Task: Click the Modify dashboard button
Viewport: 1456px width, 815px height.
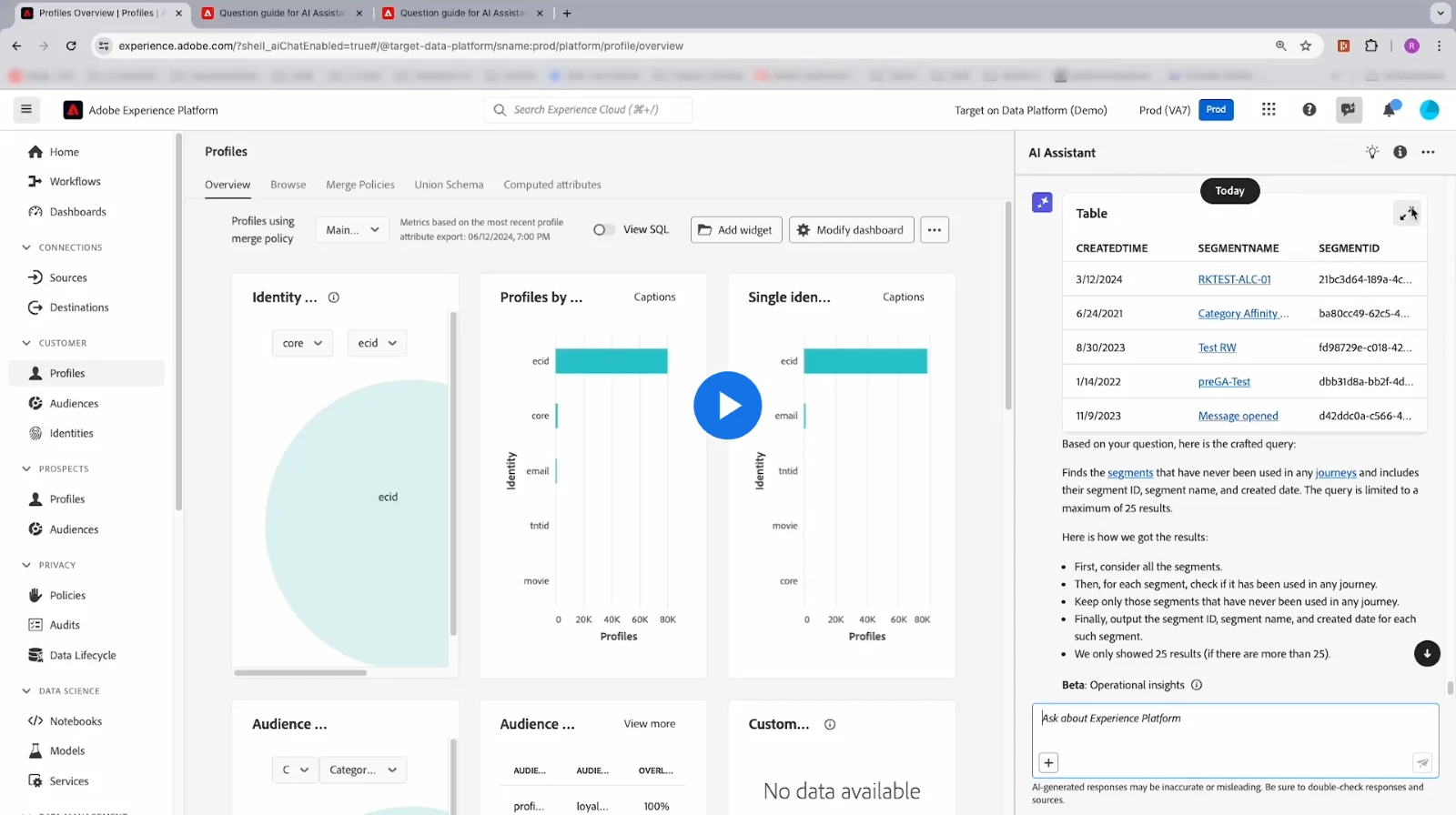Action: click(x=852, y=230)
